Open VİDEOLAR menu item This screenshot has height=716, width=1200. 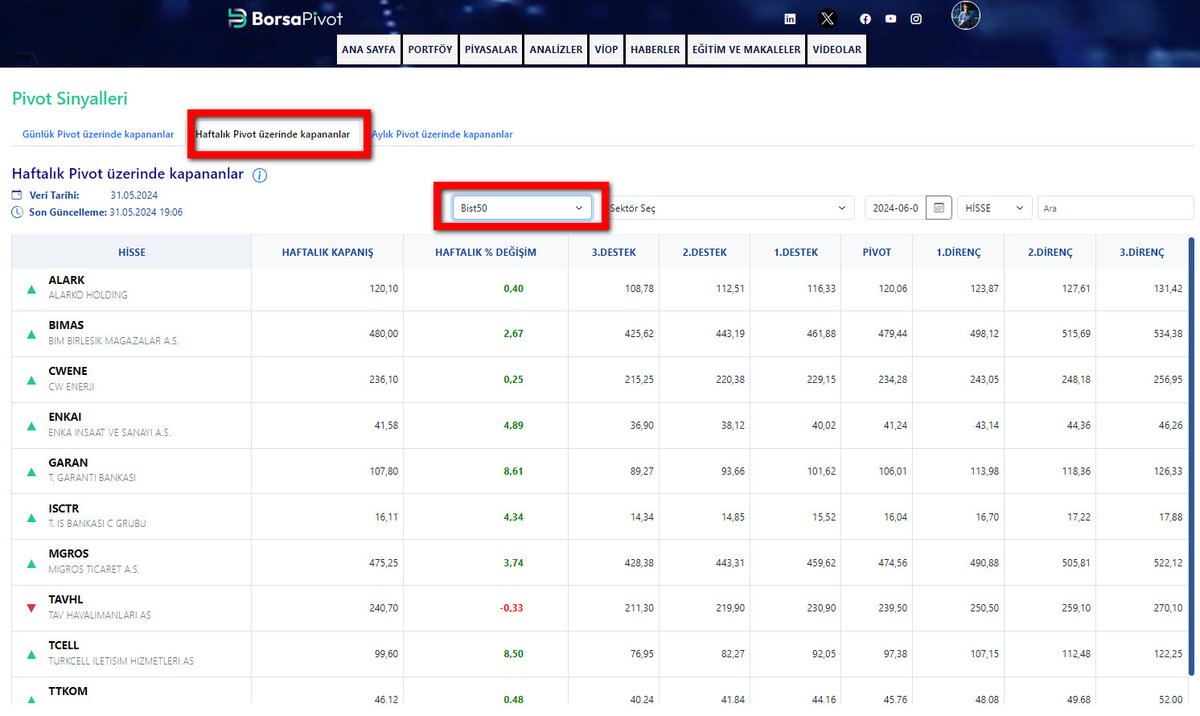(x=837, y=50)
